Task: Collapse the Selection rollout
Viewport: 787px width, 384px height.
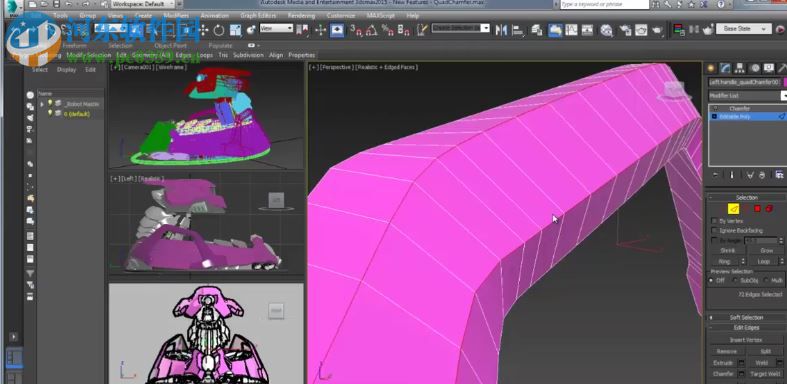Action: click(x=746, y=197)
